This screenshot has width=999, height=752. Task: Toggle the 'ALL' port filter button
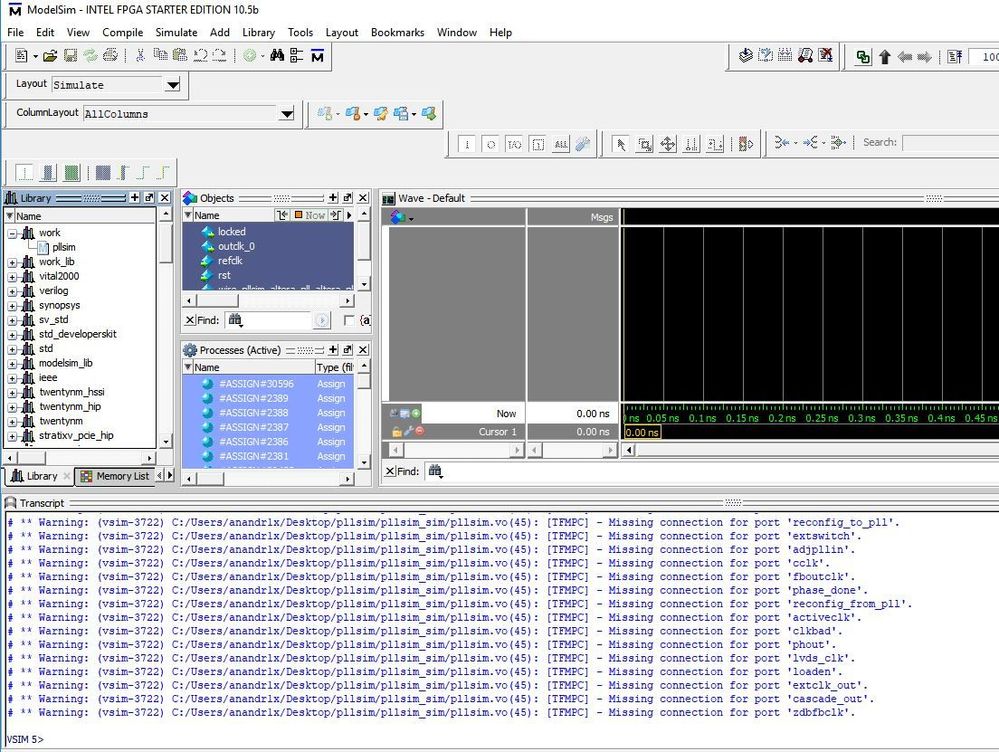click(561, 144)
